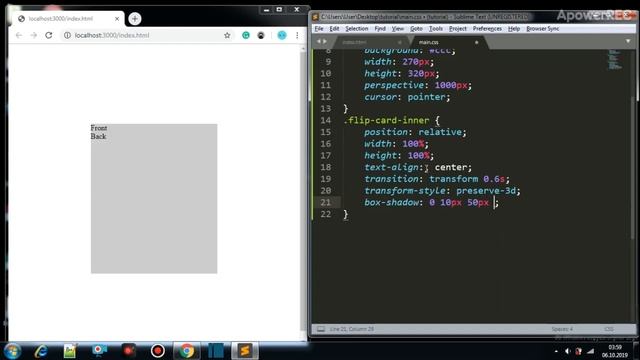Click 'pointer' value on line 12
This screenshot has height=360, width=640.
pyautogui.click(x=426, y=97)
